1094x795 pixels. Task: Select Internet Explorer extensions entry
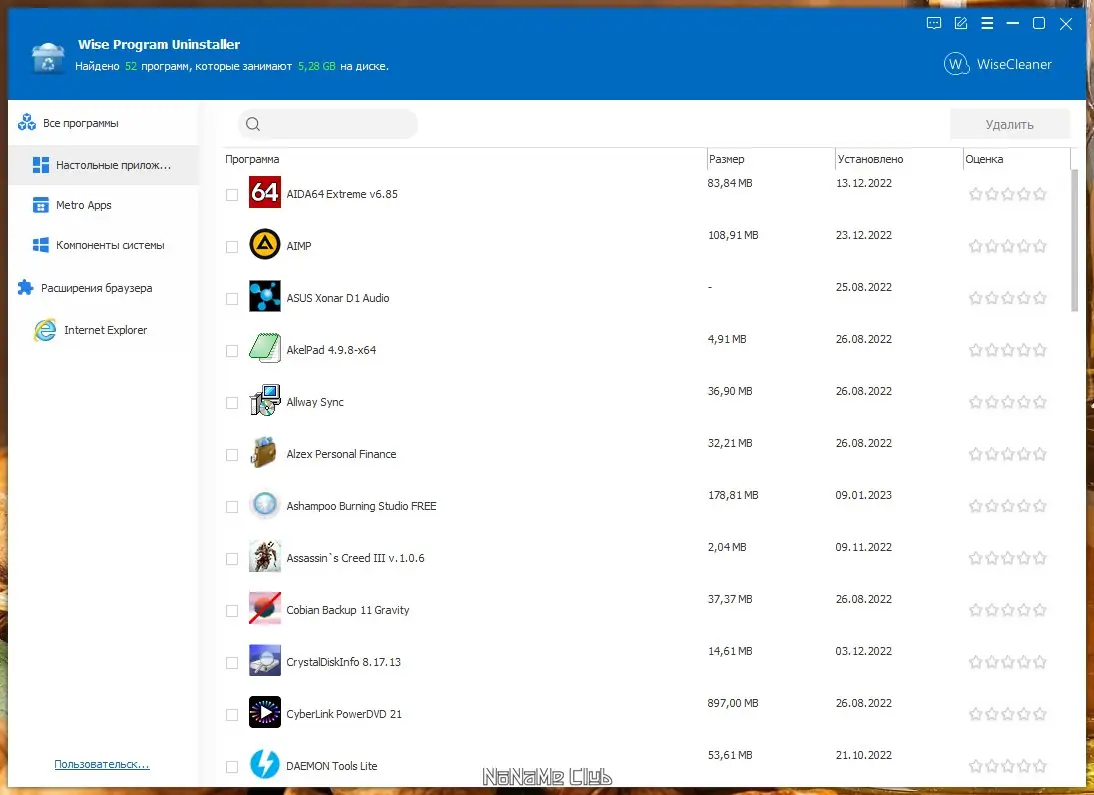pos(103,329)
